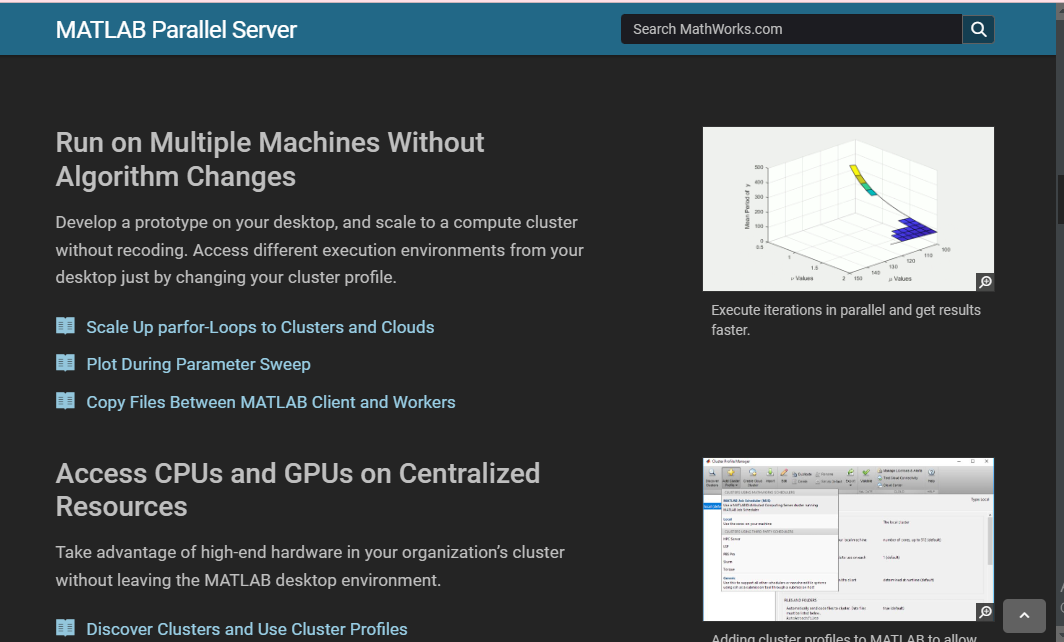This screenshot has height=642, width=1064.
Task: Click 'Execute iterations in parallel' caption text
Action: pyautogui.click(x=846, y=320)
